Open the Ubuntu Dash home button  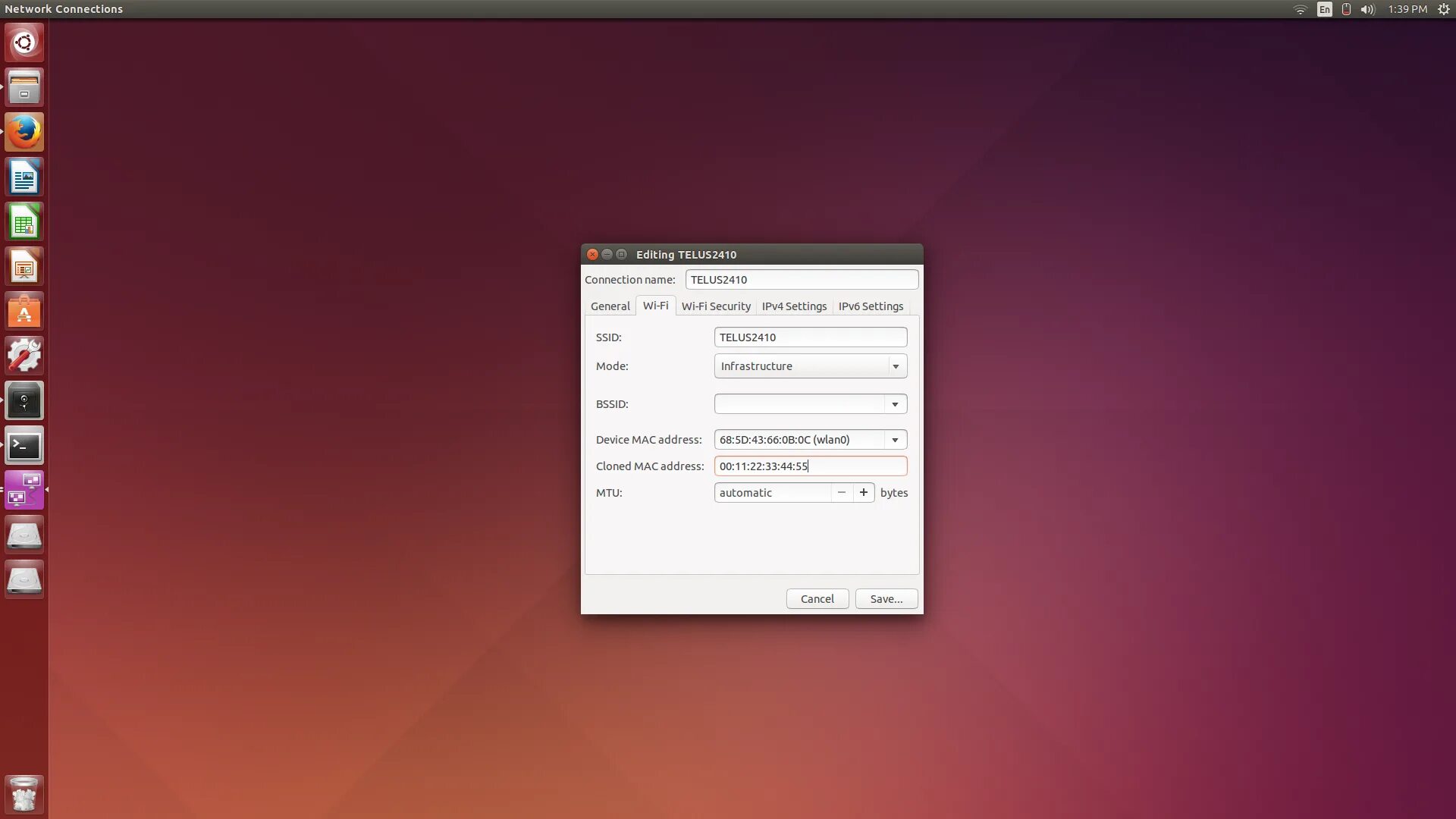(24, 42)
